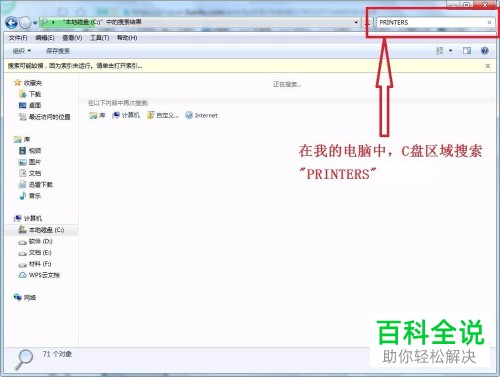500x377 pixels.
Task: Click the star icon beside 收藏夹
Action: click(x=17, y=83)
